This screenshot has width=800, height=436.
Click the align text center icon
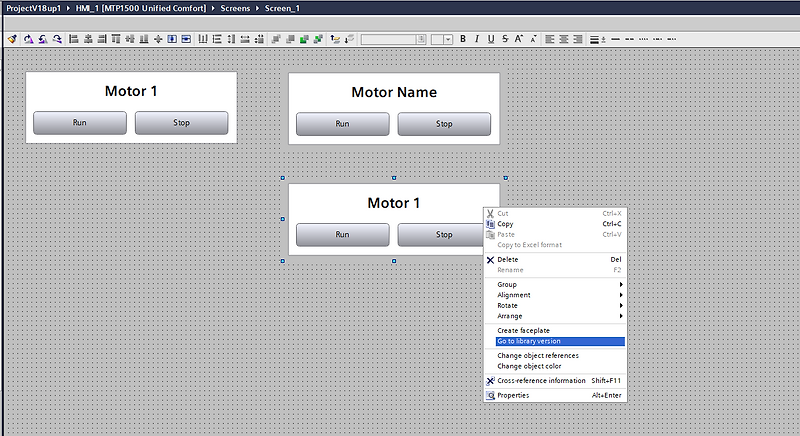tap(563, 39)
